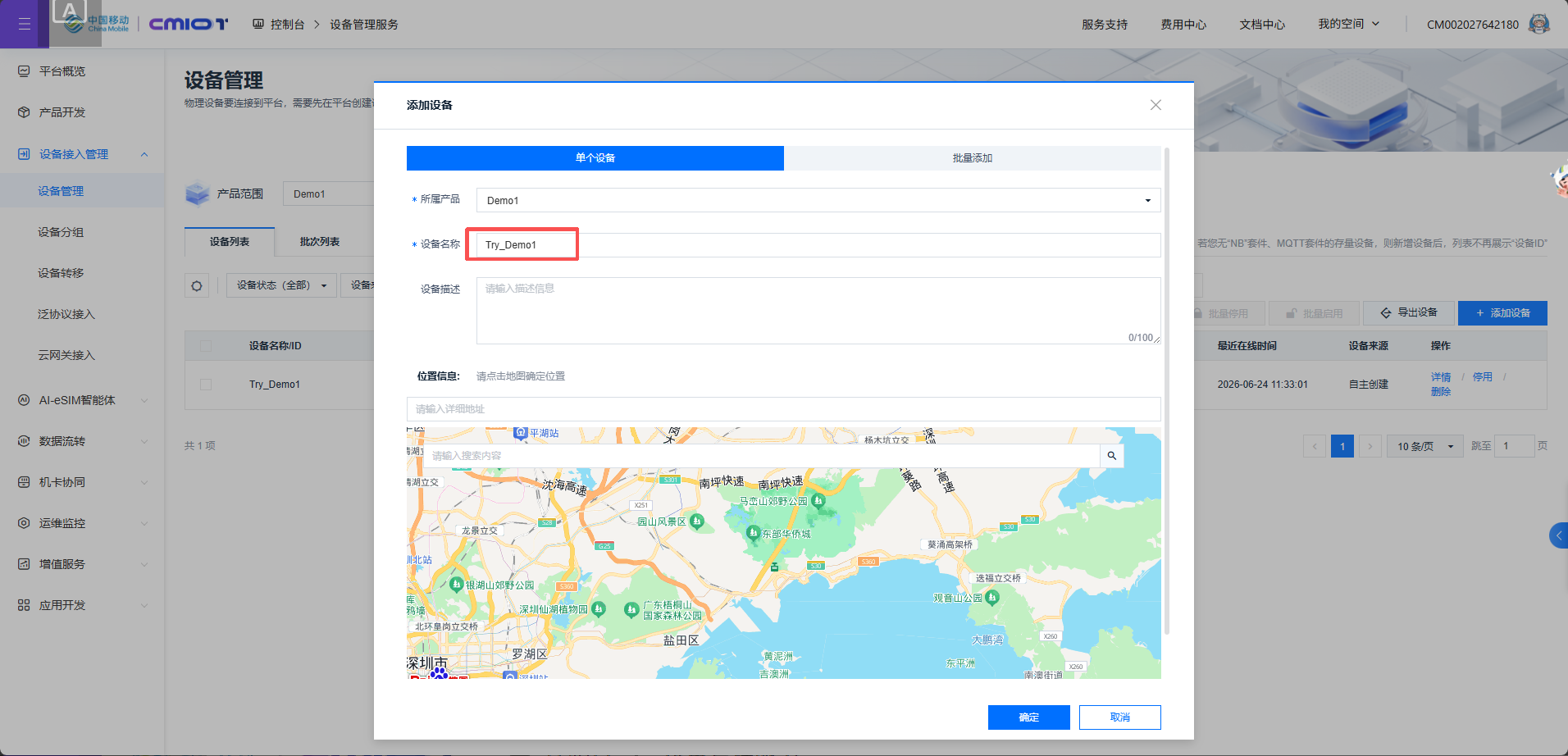This screenshot has height=756, width=1568.
Task: Click the 运维监控 sidebar icon
Action: [x=24, y=523]
